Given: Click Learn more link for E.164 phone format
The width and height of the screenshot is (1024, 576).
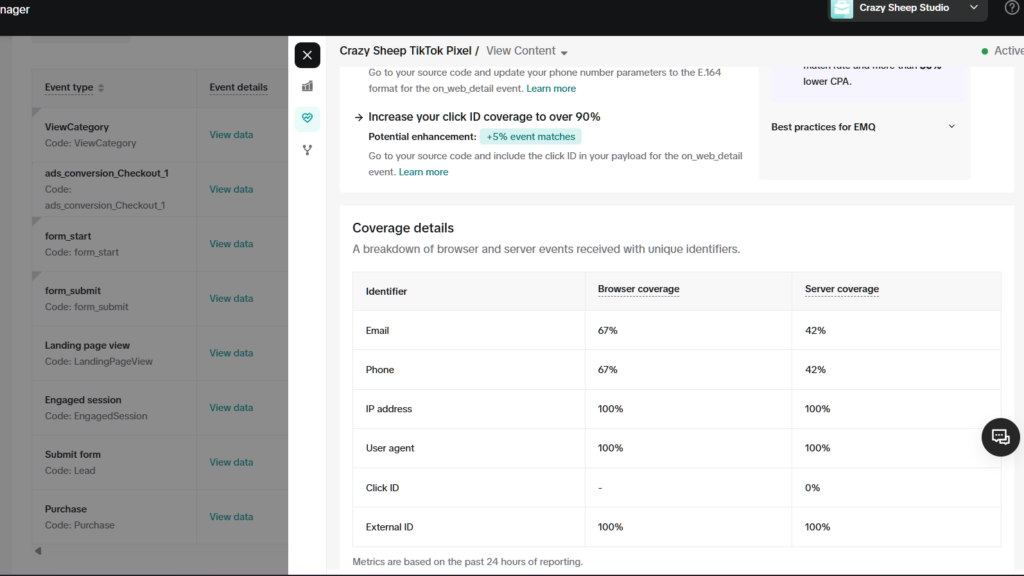Looking at the screenshot, I should coord(551,89).
